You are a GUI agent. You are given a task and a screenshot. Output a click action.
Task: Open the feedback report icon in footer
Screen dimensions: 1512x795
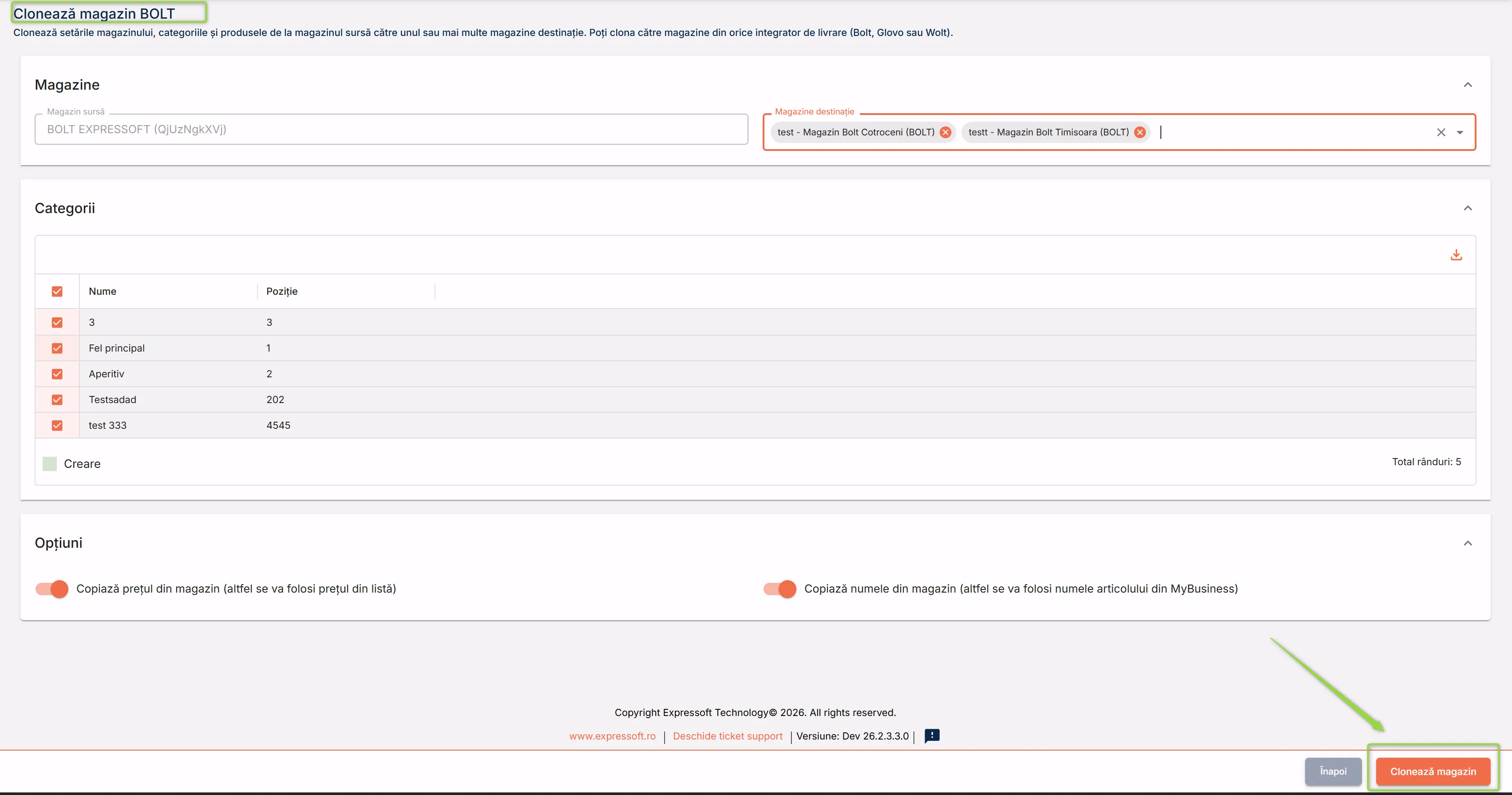coord(932,736)
